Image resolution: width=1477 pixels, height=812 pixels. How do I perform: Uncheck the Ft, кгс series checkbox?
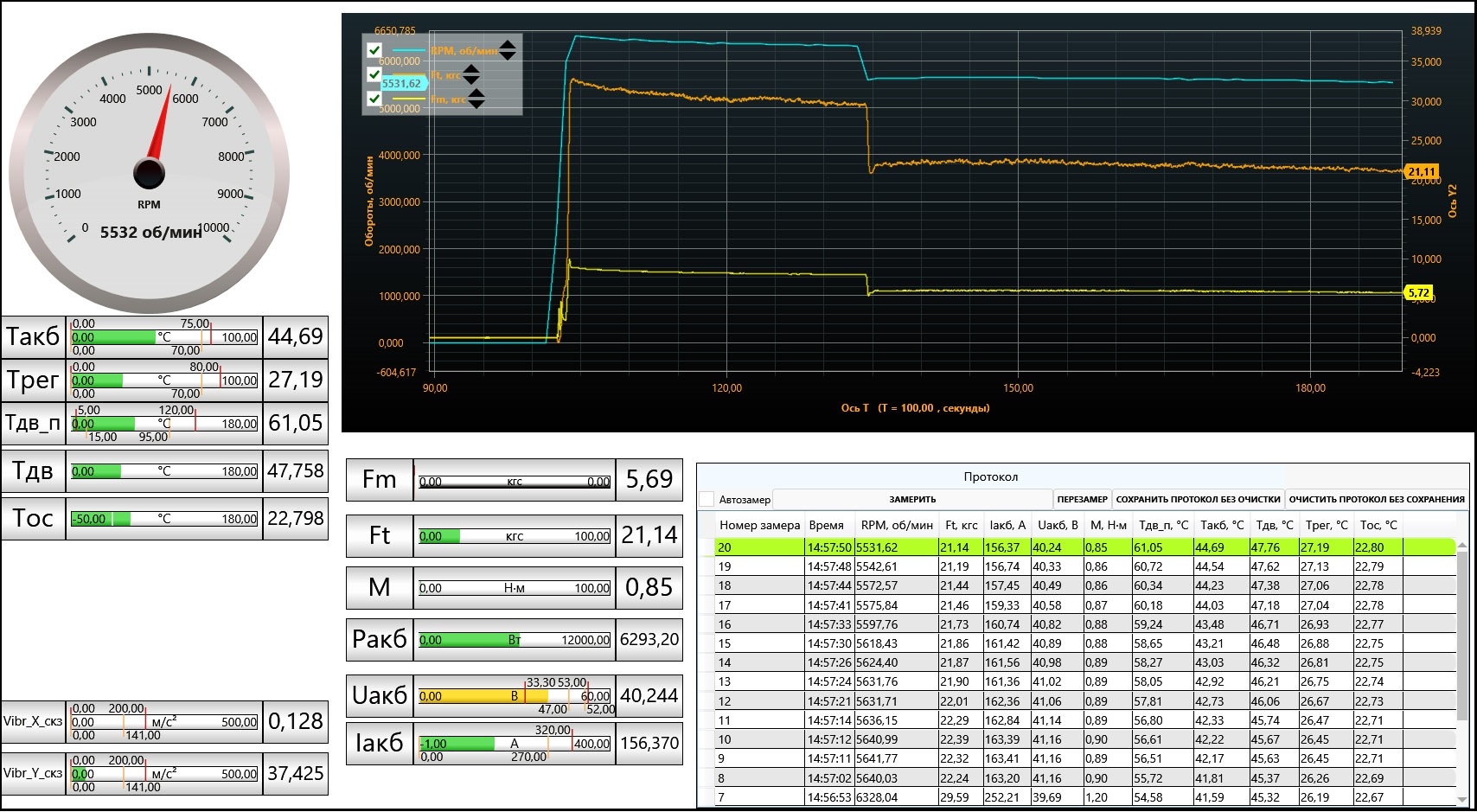(374, 74)
